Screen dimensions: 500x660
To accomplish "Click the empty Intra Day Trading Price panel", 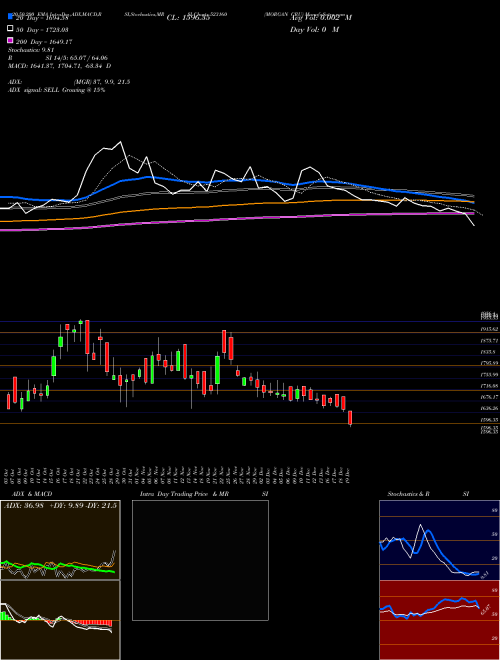I will [x=200, y=560].
